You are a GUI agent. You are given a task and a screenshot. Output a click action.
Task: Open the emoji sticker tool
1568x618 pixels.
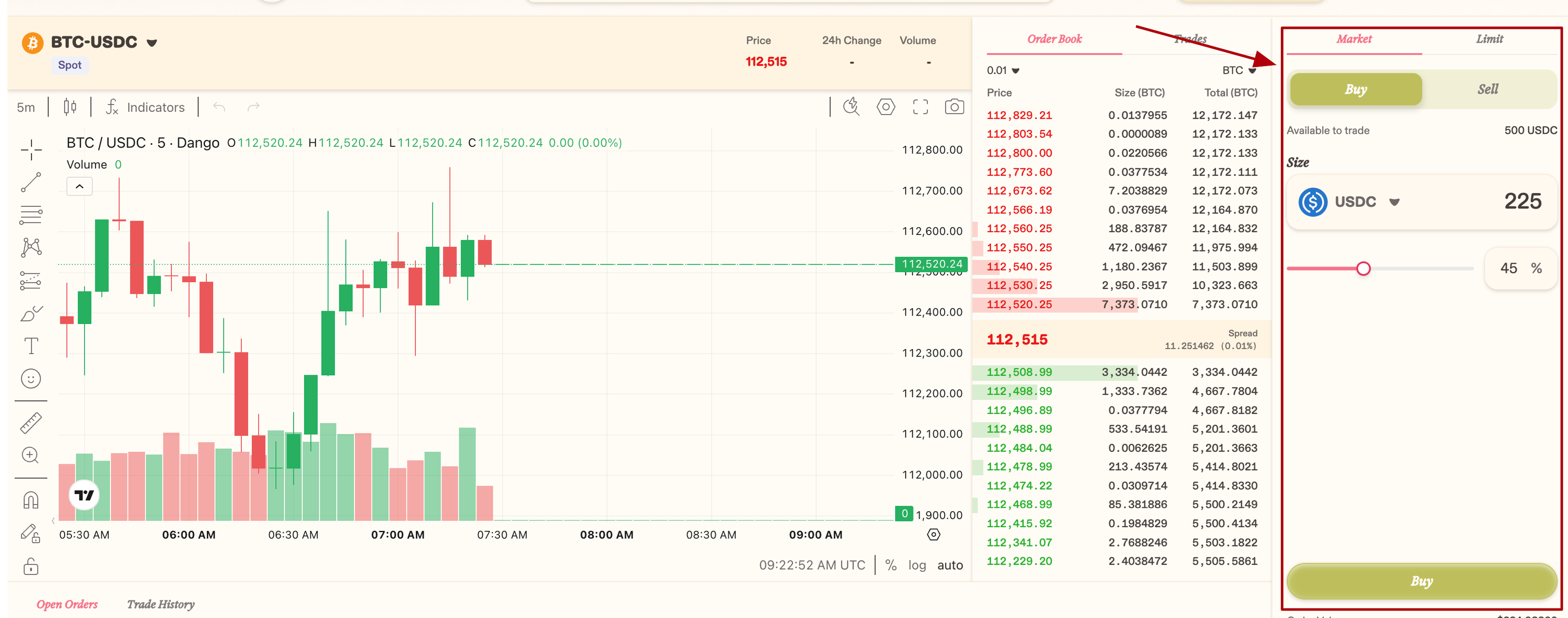(31, 379)
